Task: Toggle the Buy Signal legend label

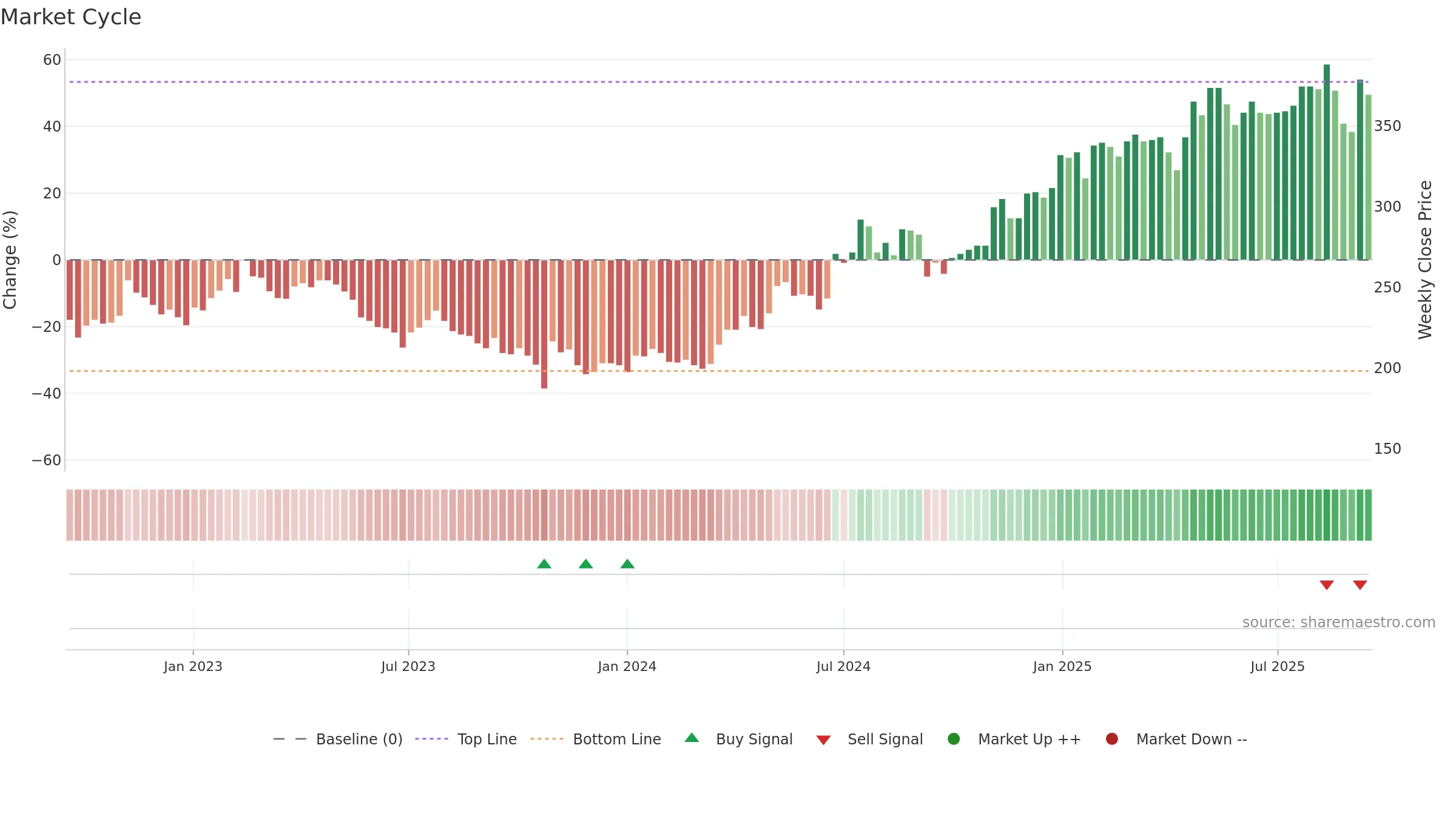Action: 754,739
